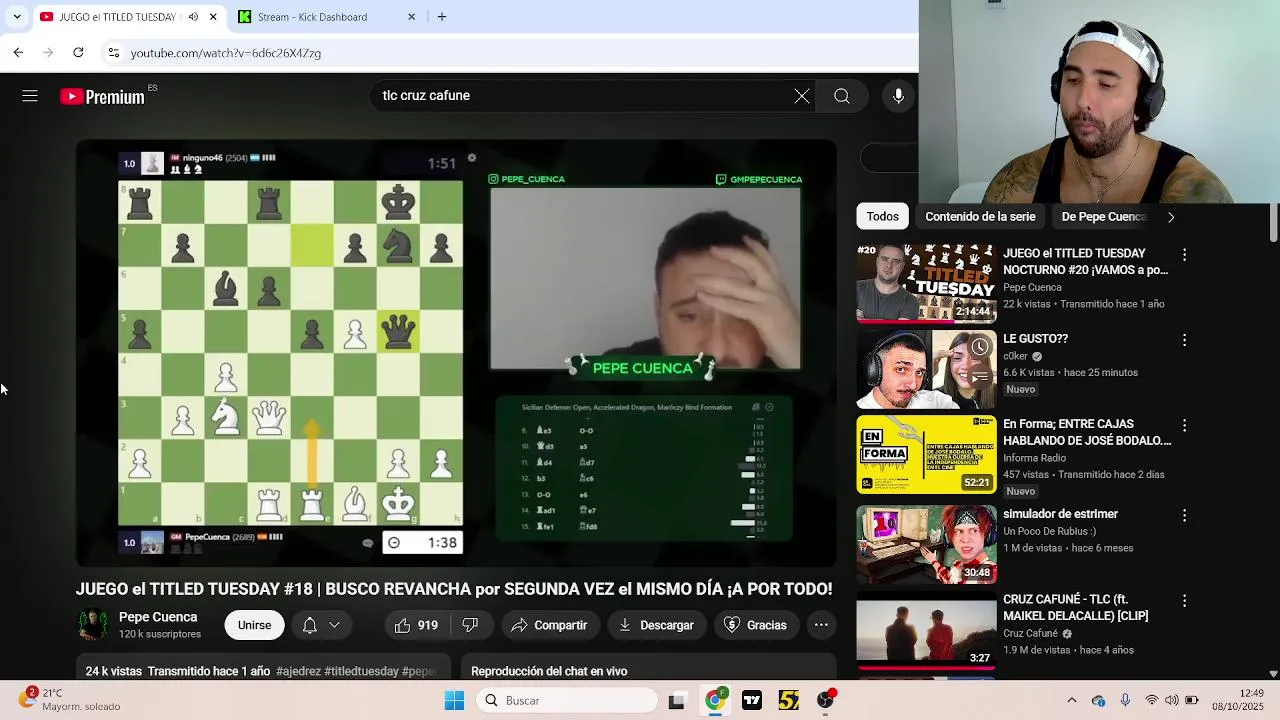The width and height of the screenshot is (1280, 720).
Task: Click the Compartir share button
Action: (549, 625)
